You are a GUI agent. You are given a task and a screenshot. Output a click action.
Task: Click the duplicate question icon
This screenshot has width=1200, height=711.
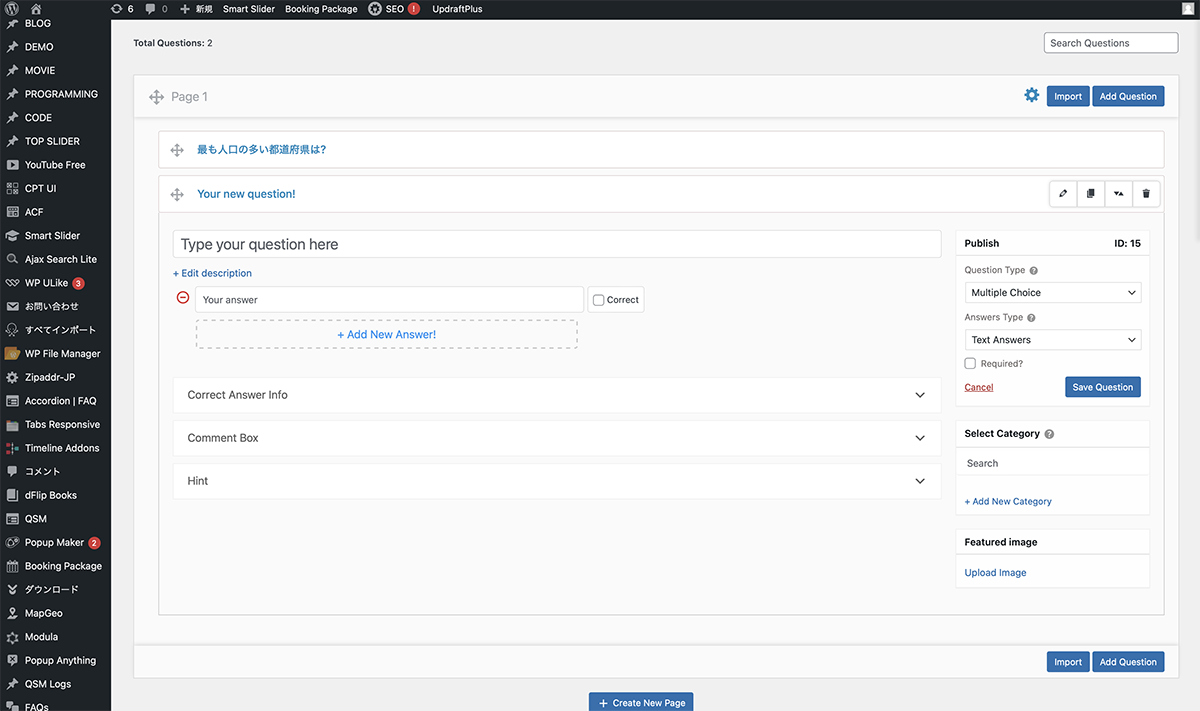1091,194
